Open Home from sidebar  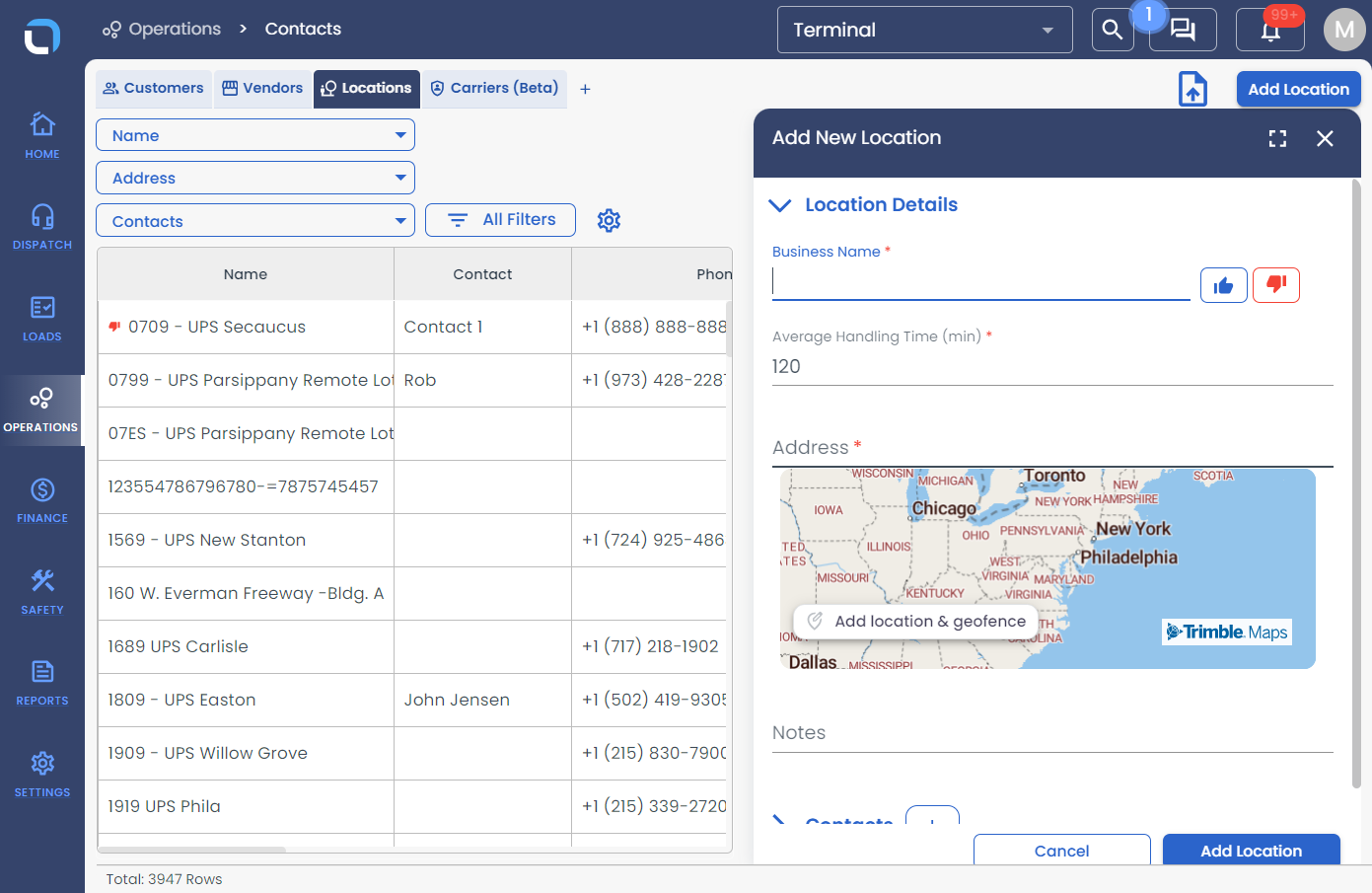click(42, 135)
